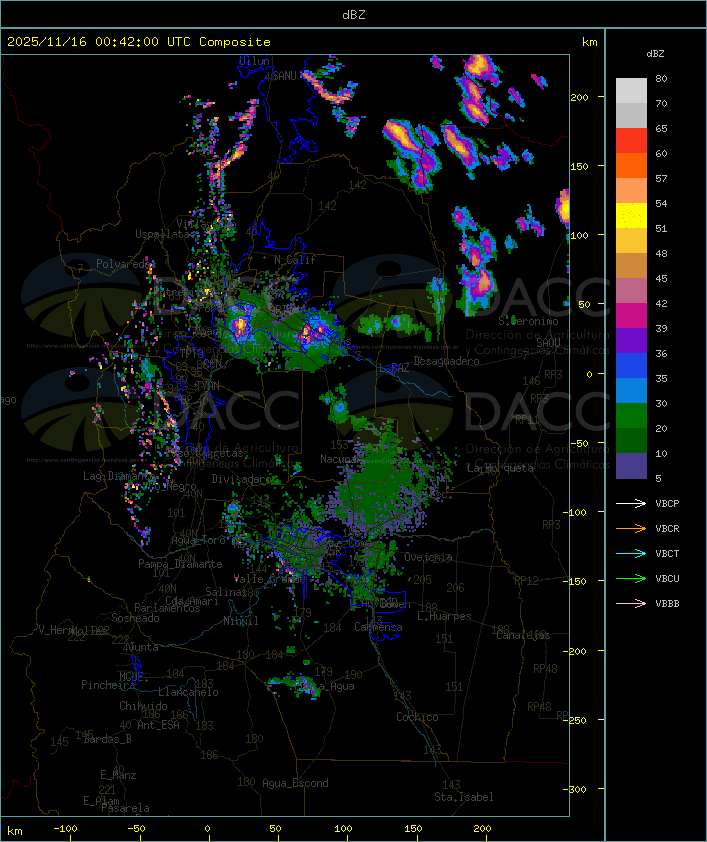This screenshot has width=707, height=842.
Task: Click the VBCU legend label
Action: (x=667, y=578)
